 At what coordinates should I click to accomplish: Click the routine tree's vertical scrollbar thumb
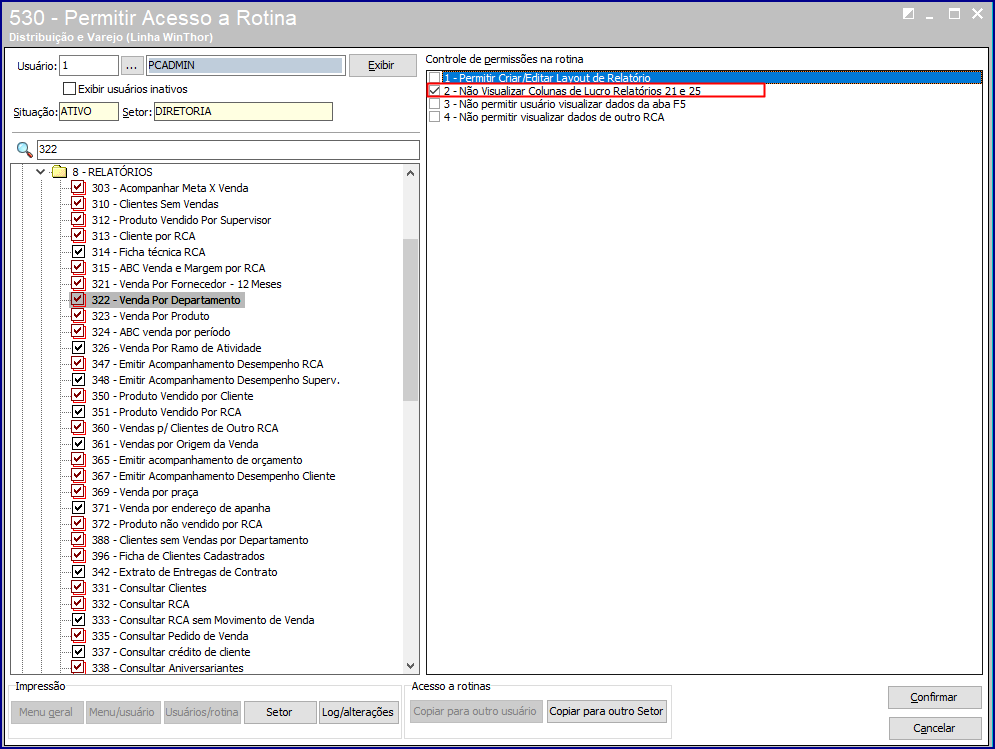click(411, 320)
